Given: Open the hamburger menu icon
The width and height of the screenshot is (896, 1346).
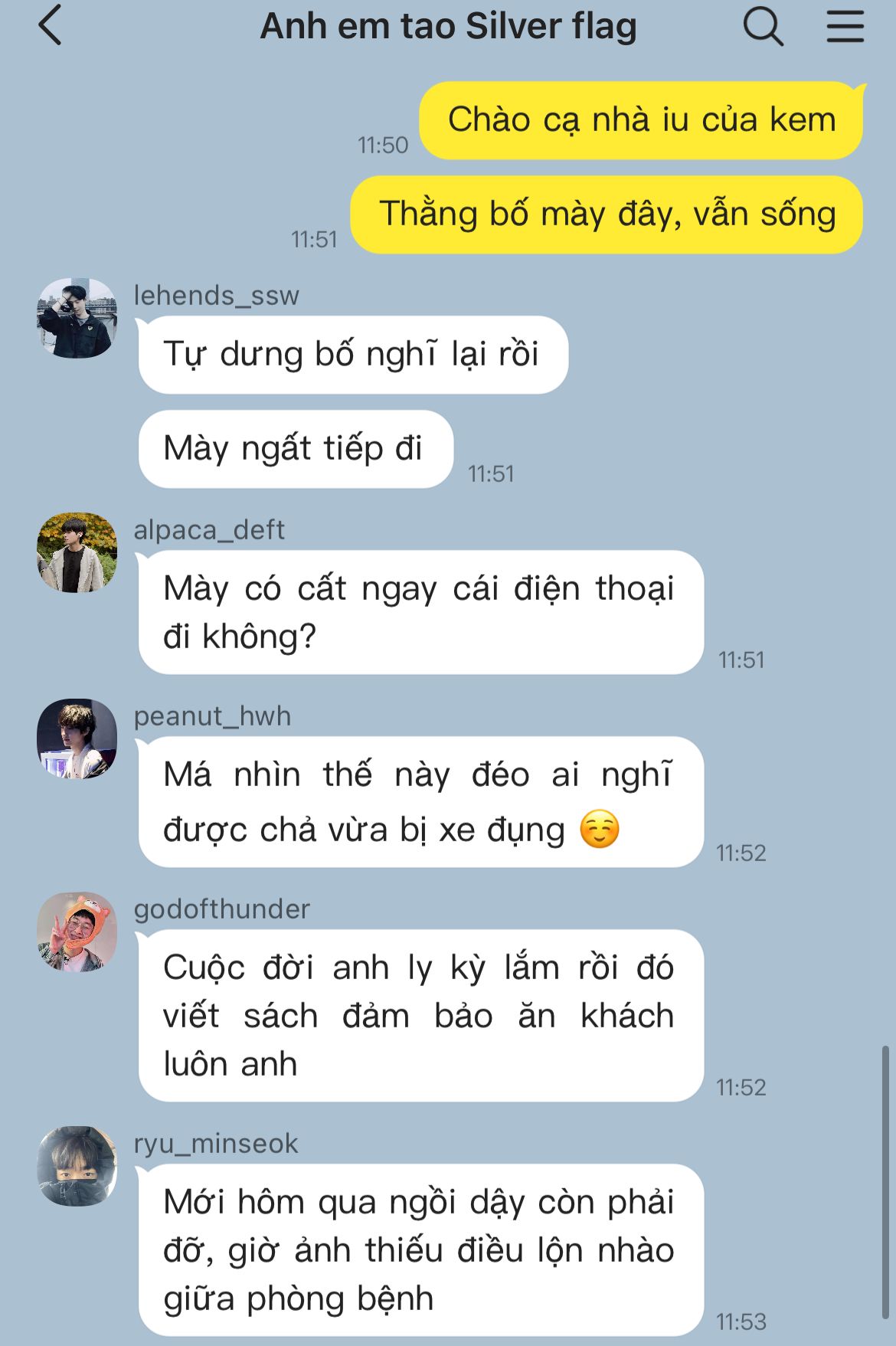Looking at the screenshot, I should click(x=845, y=25).
